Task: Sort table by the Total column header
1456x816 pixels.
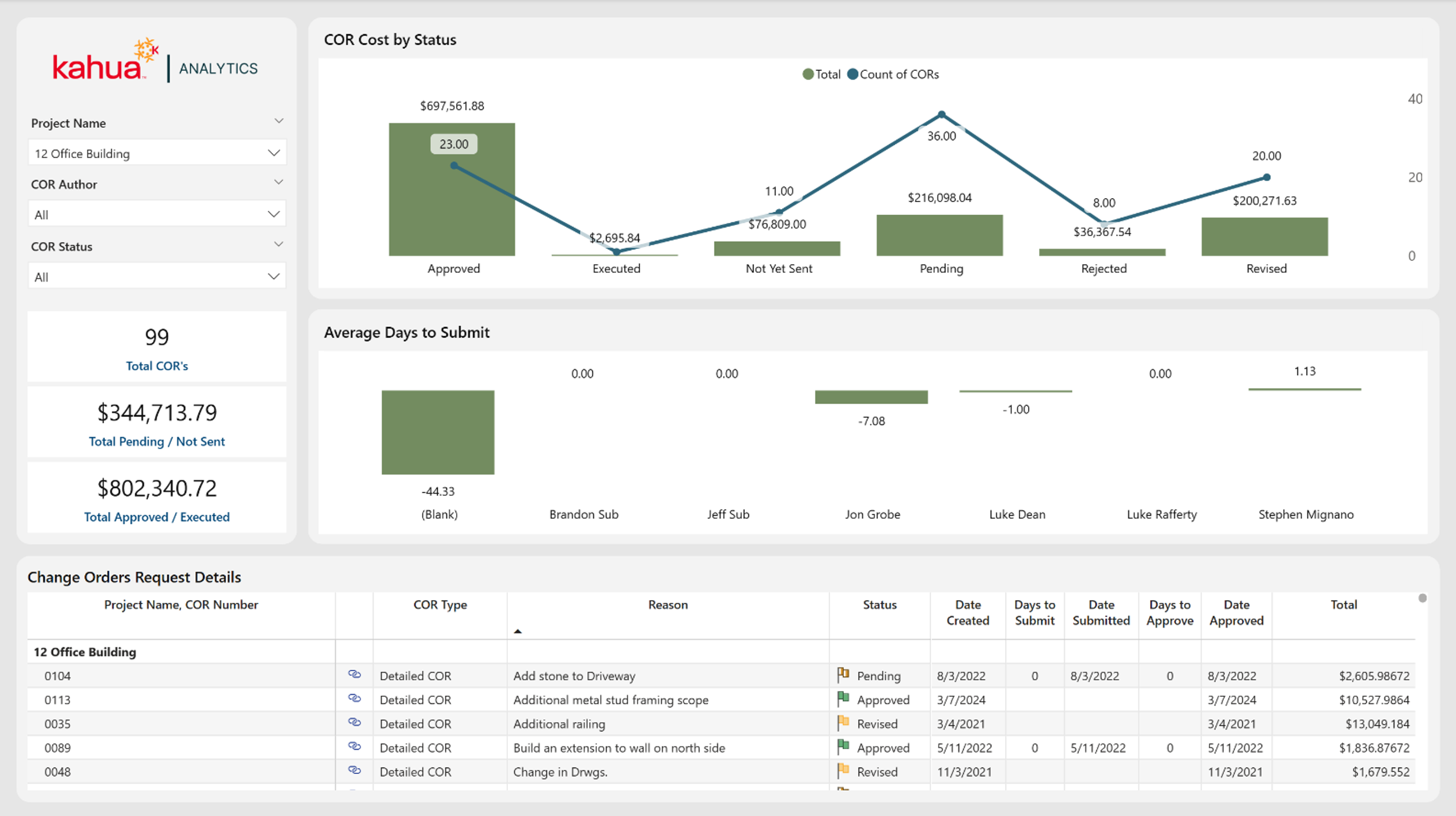Action: tap(1343, 605)
